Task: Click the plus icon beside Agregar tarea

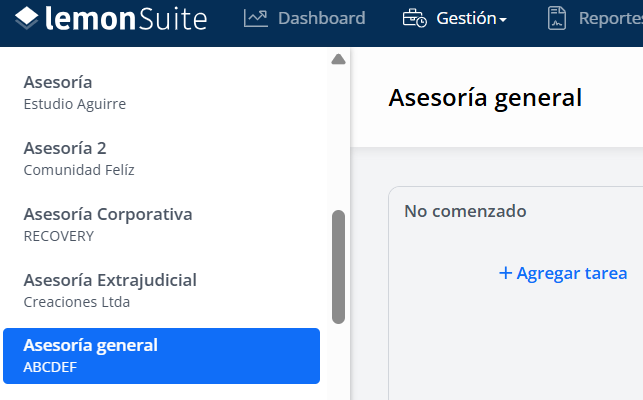Action: click(505, 273)
